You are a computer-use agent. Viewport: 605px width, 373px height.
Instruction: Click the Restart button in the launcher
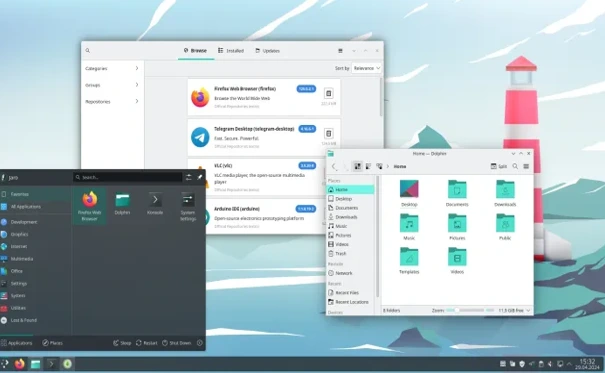(147, 343)
